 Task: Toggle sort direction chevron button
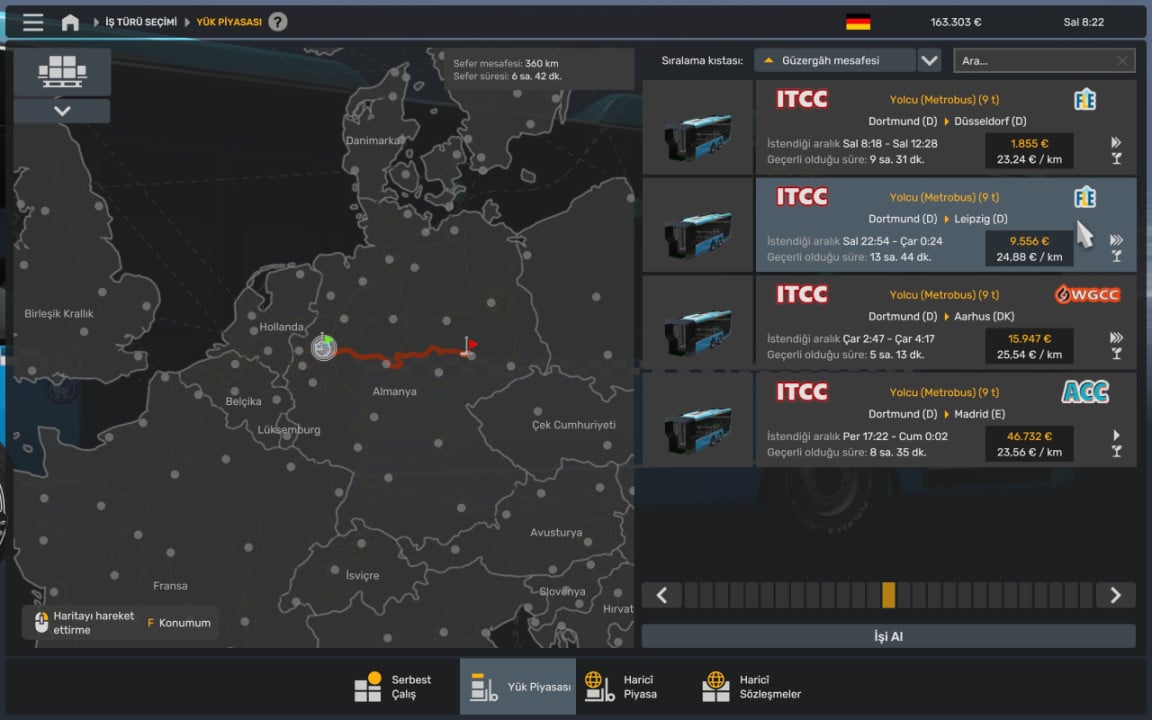929,61
